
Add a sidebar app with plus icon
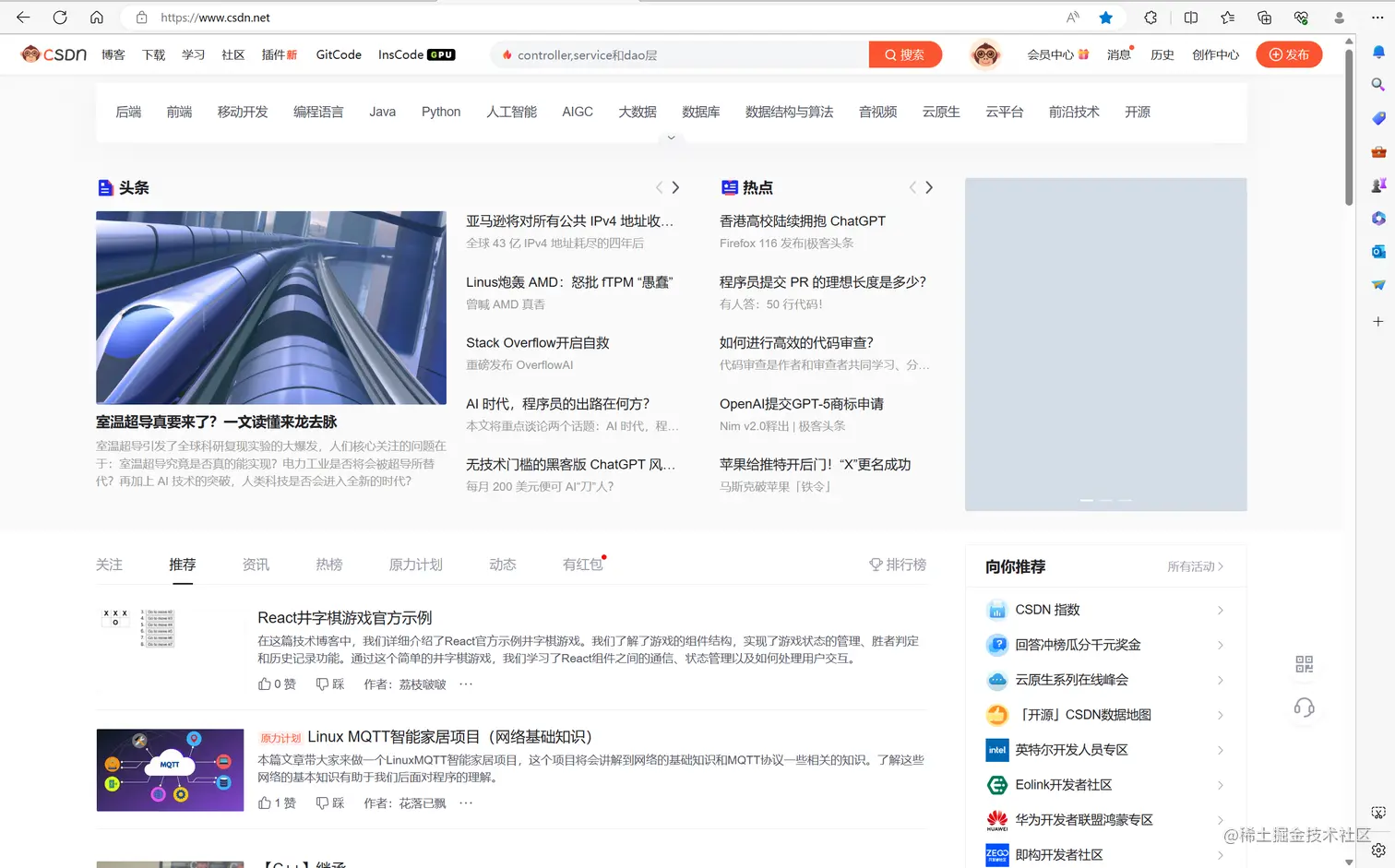pyautogui.click(x=1378, y=321)
